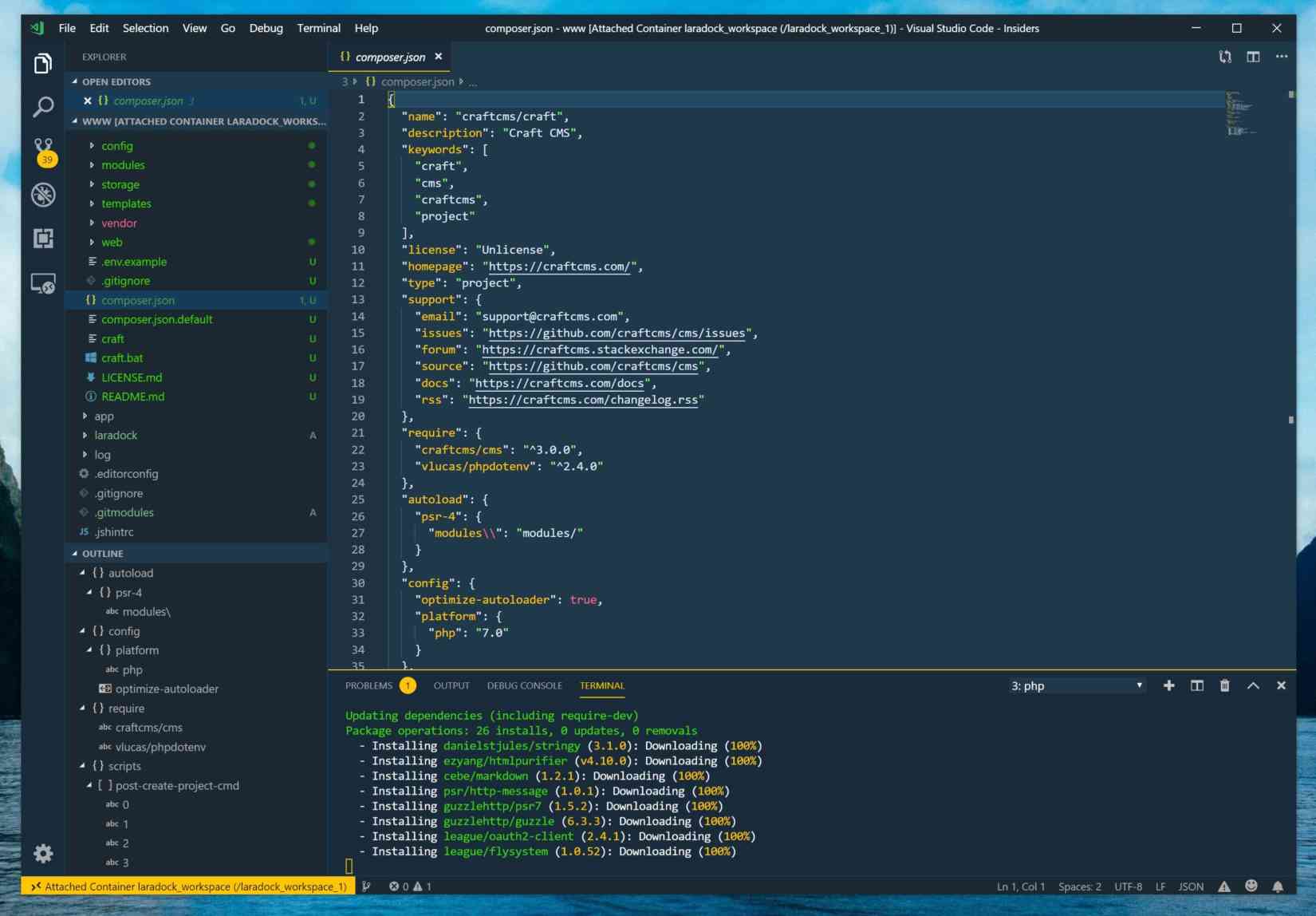
Task: Open the Manage settings gear
Action: coord(43,854)
